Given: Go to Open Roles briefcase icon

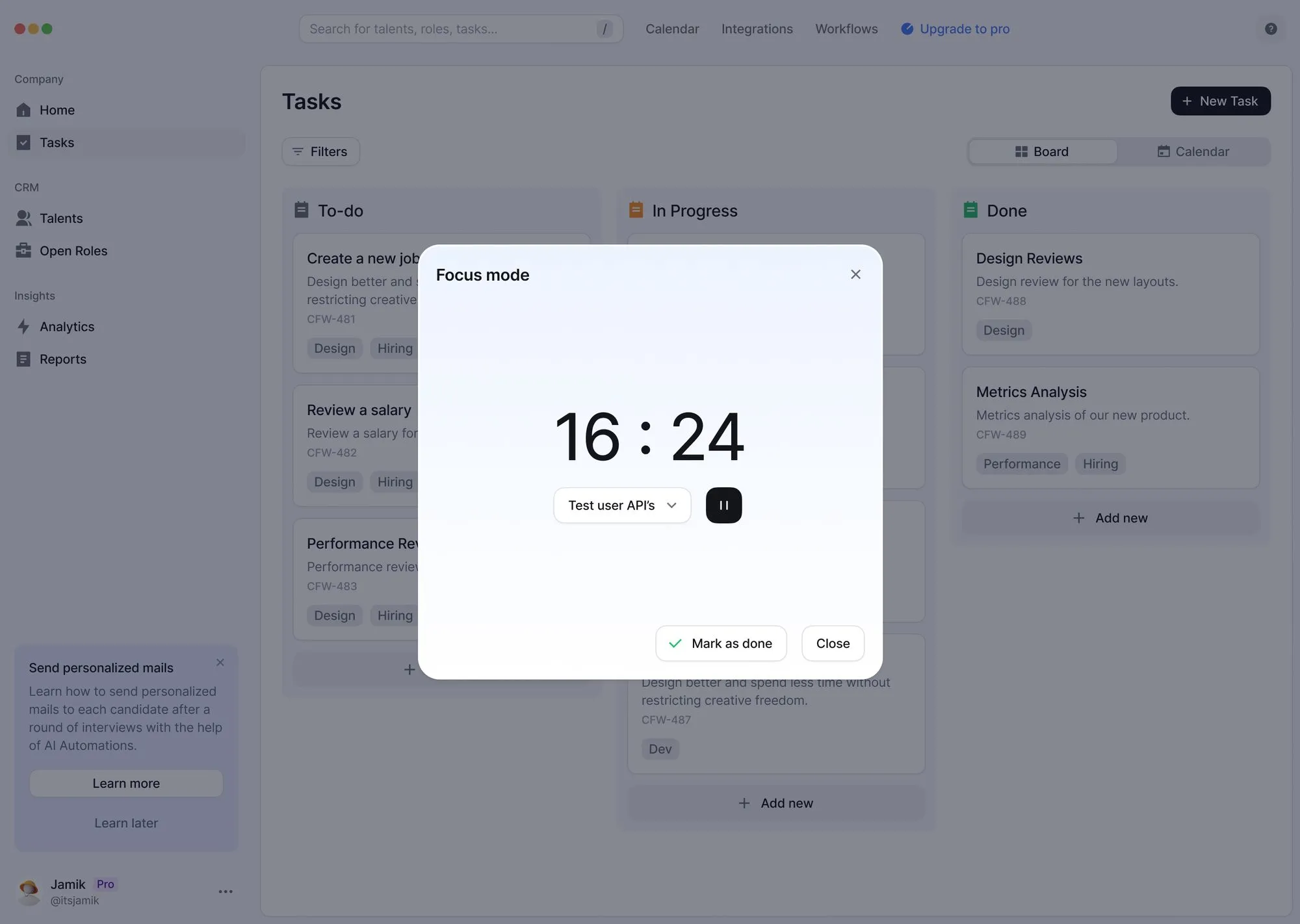Looking at the screenshot, I should click(23, 251).
